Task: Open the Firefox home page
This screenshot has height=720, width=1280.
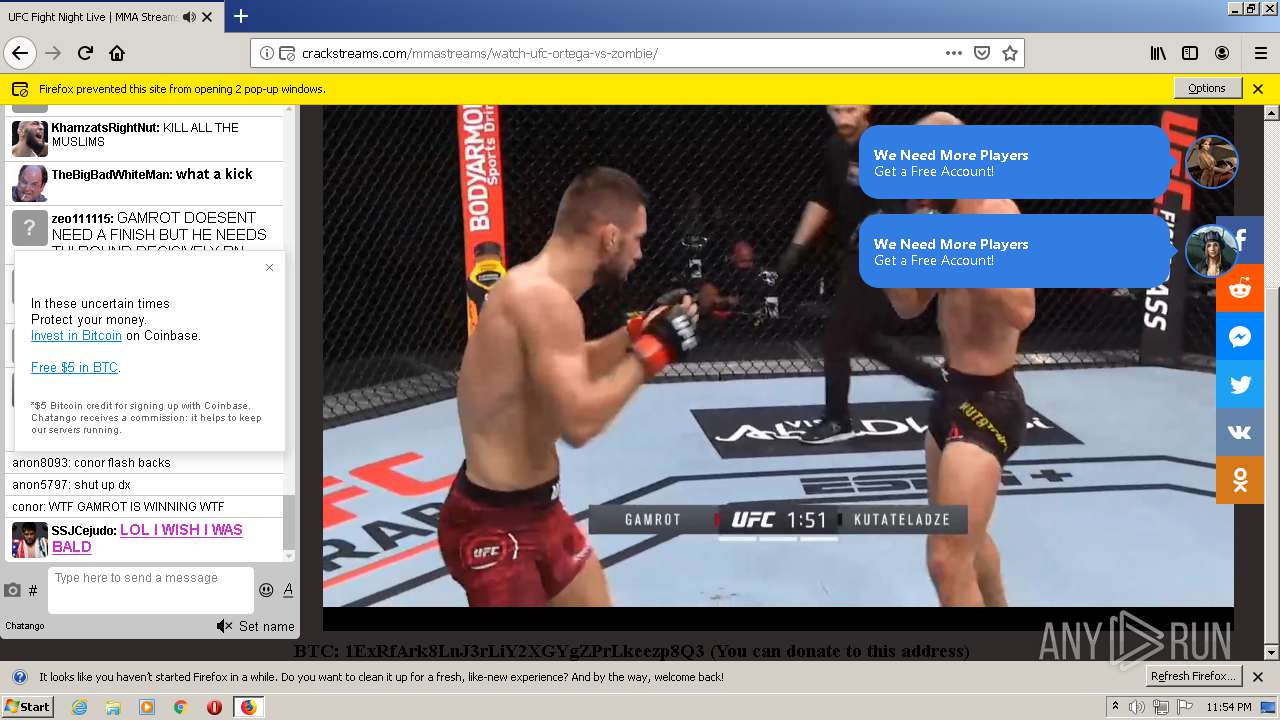Action: click(117, 53)
